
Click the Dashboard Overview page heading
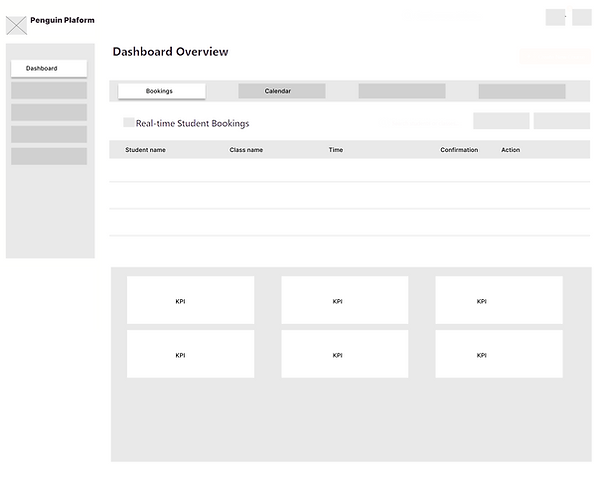click(170, 52)
